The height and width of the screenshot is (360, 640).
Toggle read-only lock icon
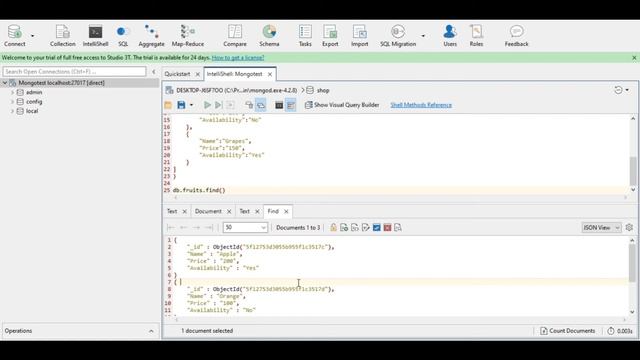[x=333, y=227]
